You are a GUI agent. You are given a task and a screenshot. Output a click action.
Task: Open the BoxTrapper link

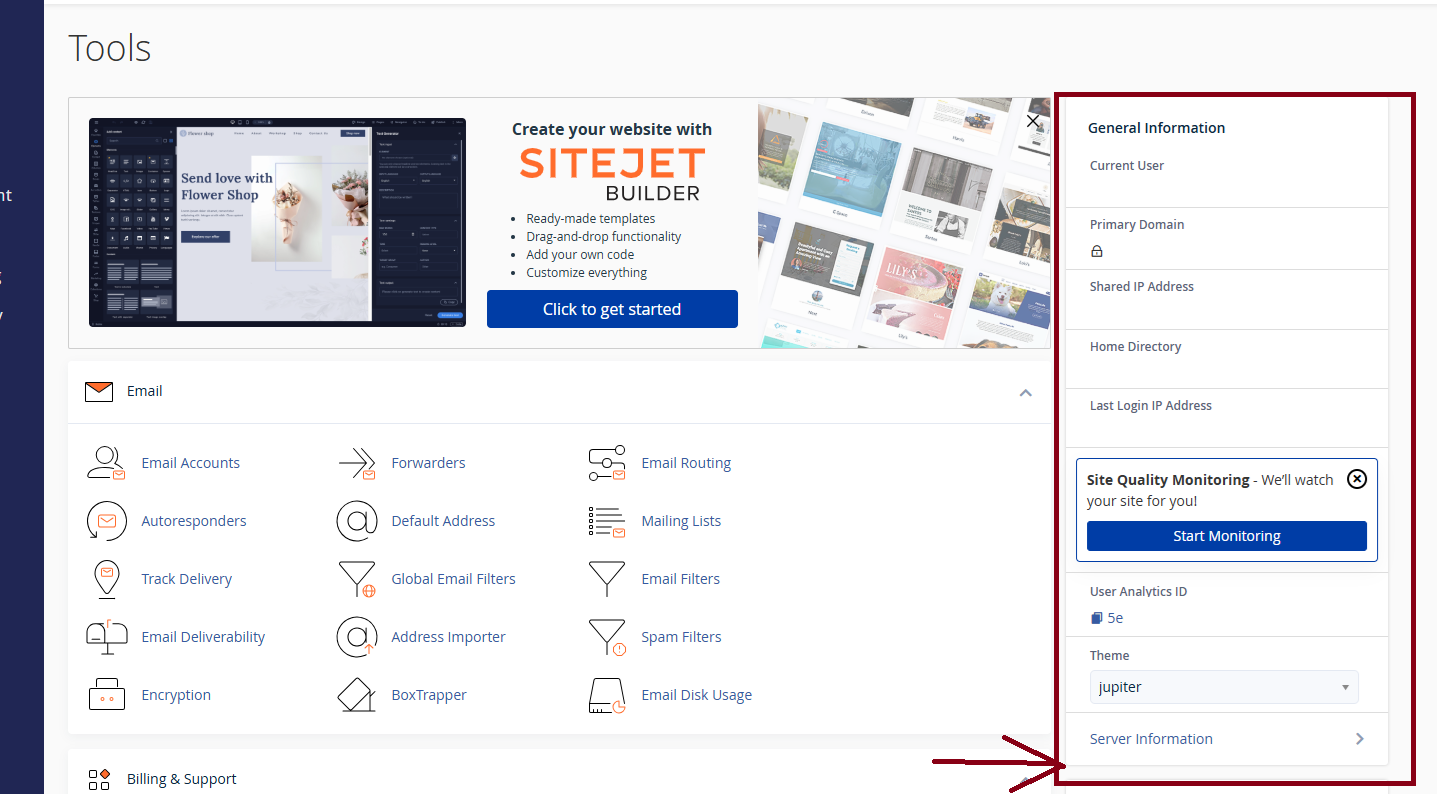coord(429,695)
